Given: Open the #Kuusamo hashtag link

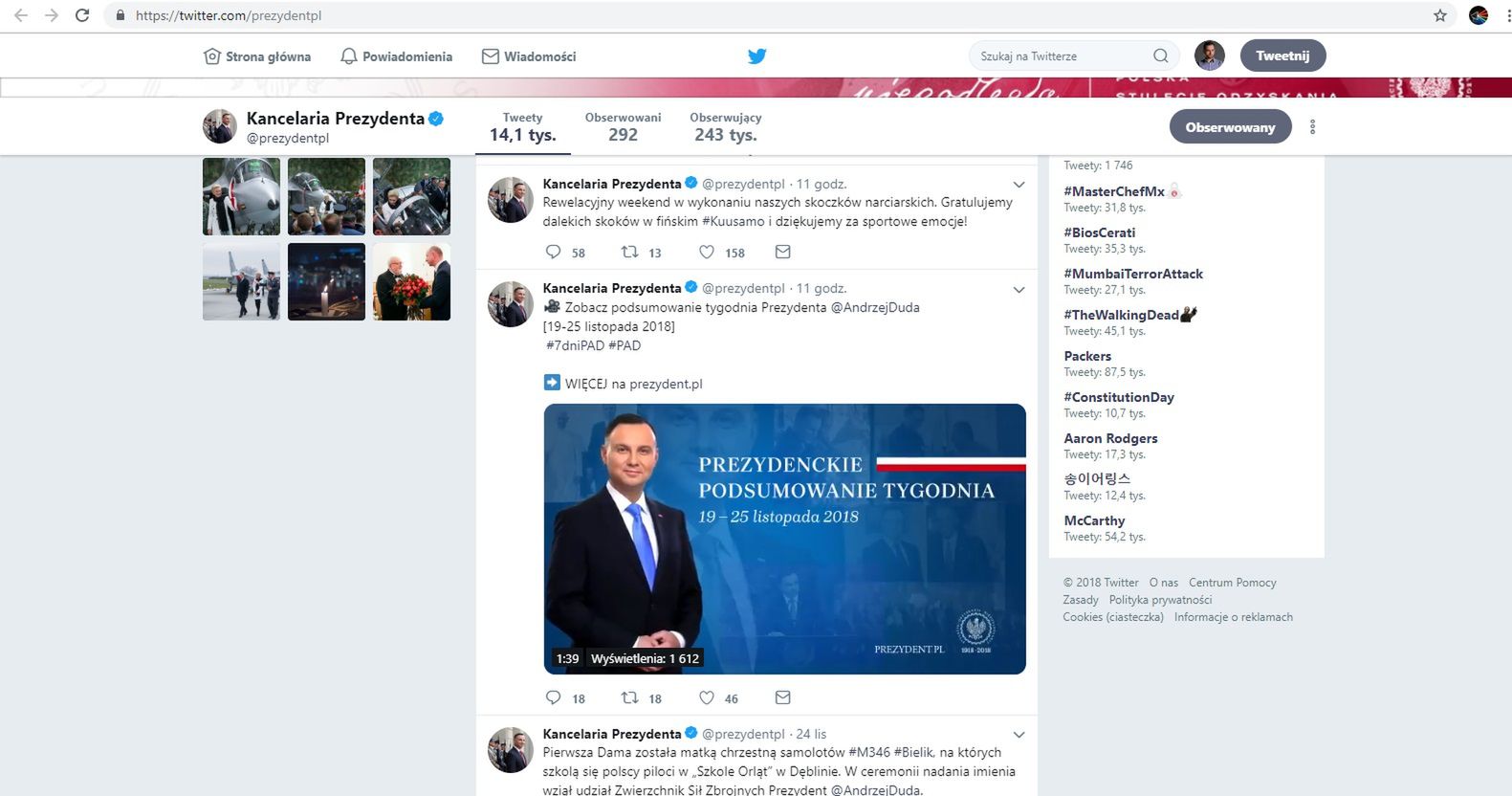Looking at the screenshot, I should click(734, 221).
